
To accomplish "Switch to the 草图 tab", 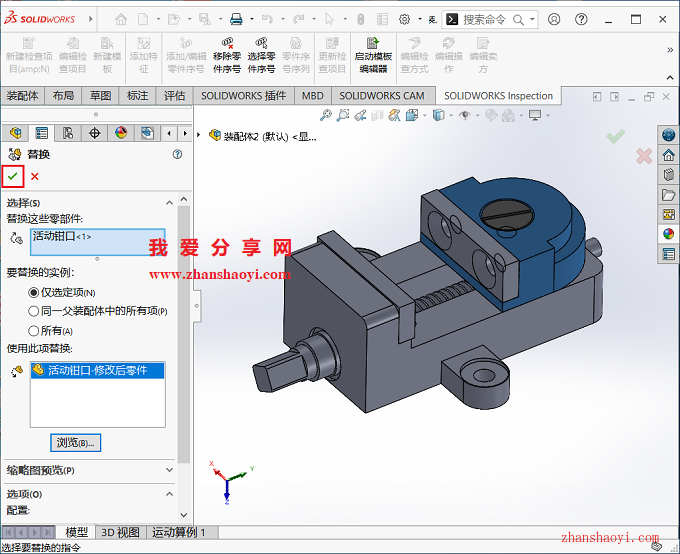I will [100, 95].
